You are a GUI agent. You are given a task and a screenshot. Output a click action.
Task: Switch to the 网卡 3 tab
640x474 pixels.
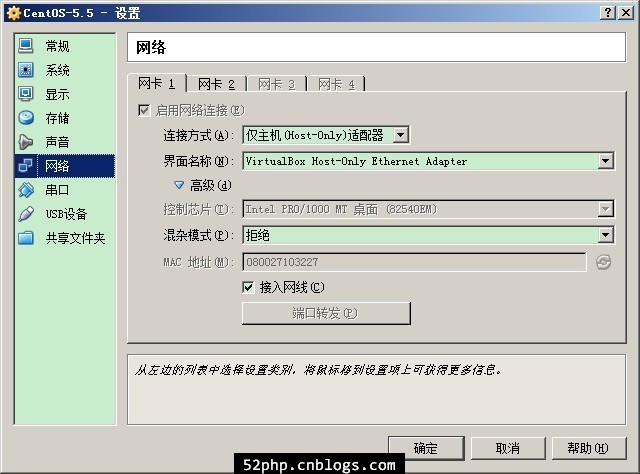(x=276, y=85)
